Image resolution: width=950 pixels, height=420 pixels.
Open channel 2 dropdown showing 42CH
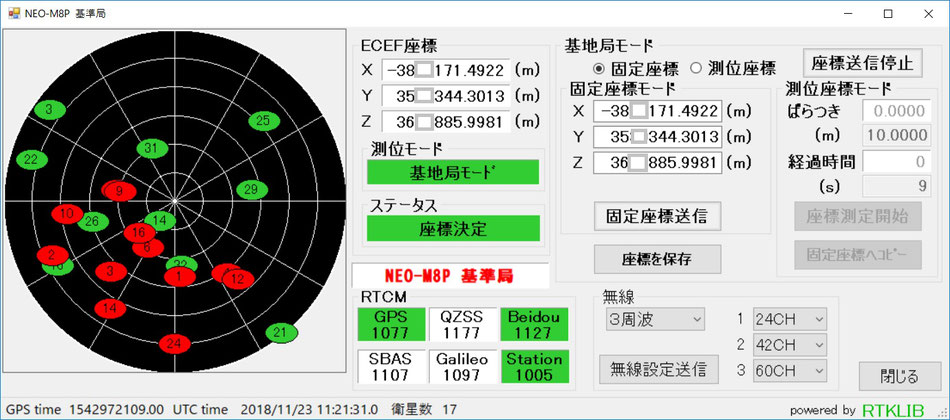click(790, 345)
